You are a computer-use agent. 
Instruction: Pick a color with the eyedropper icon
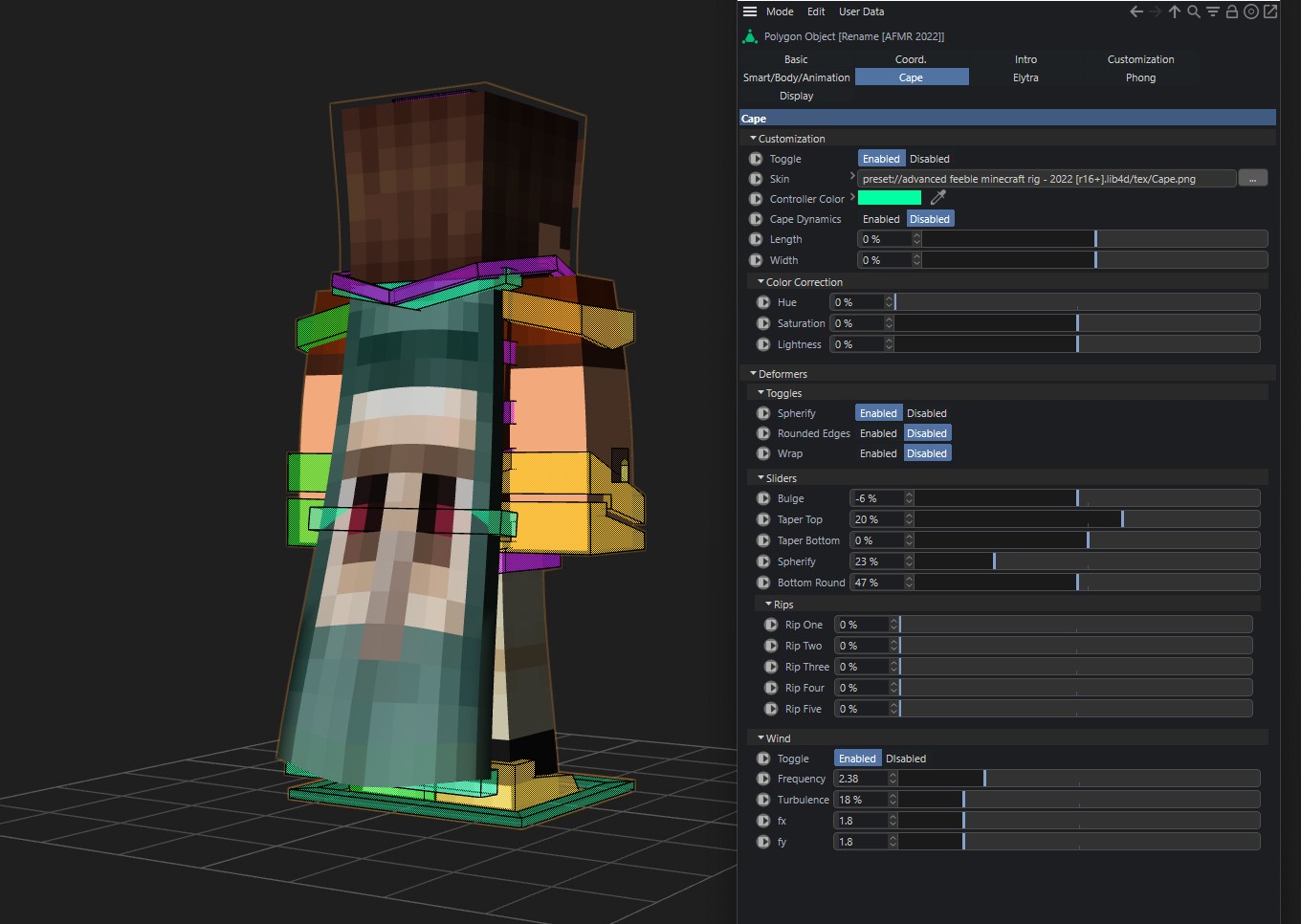(937, 198)
